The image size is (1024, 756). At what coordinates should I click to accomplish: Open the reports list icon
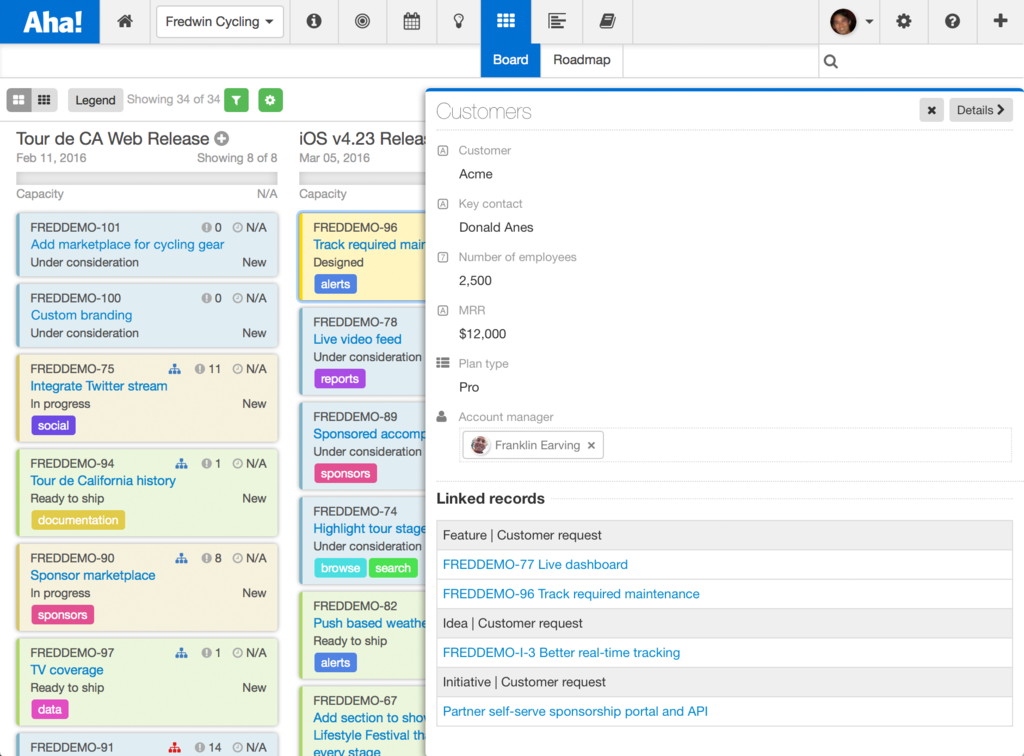click(557, 22)
